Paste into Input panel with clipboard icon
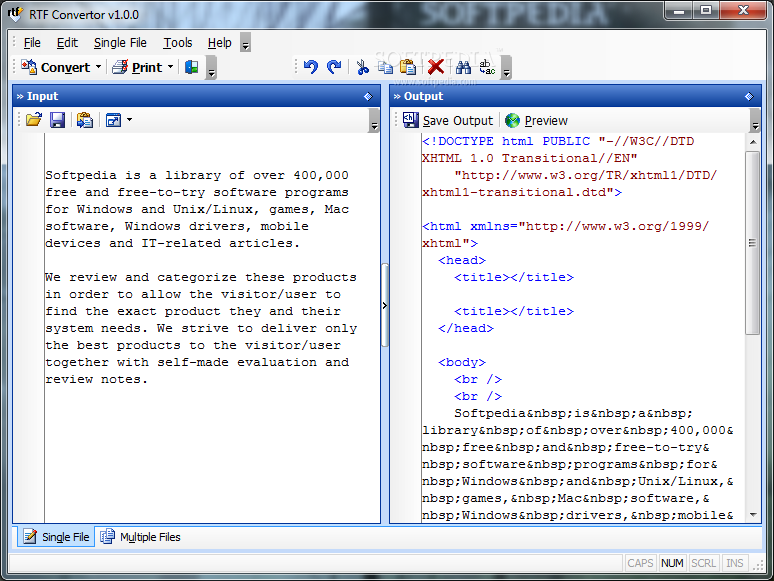This screenshot has width=774, height=581. 84,120
